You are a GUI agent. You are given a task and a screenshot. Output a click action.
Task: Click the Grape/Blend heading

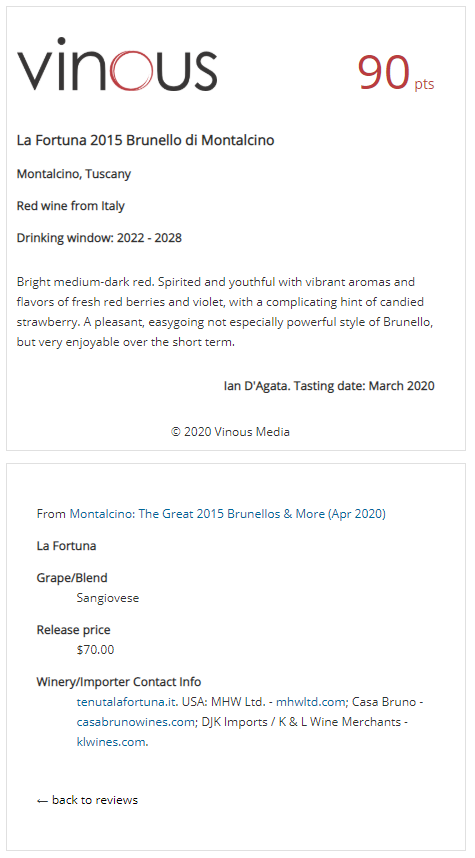point(72,578)
